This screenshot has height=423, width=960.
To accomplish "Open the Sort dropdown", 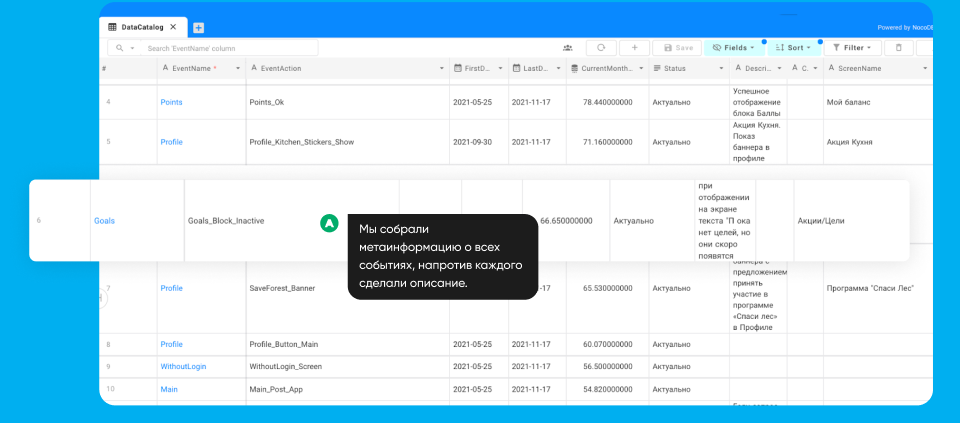I will pyautogui.click(x=795, y=47).
